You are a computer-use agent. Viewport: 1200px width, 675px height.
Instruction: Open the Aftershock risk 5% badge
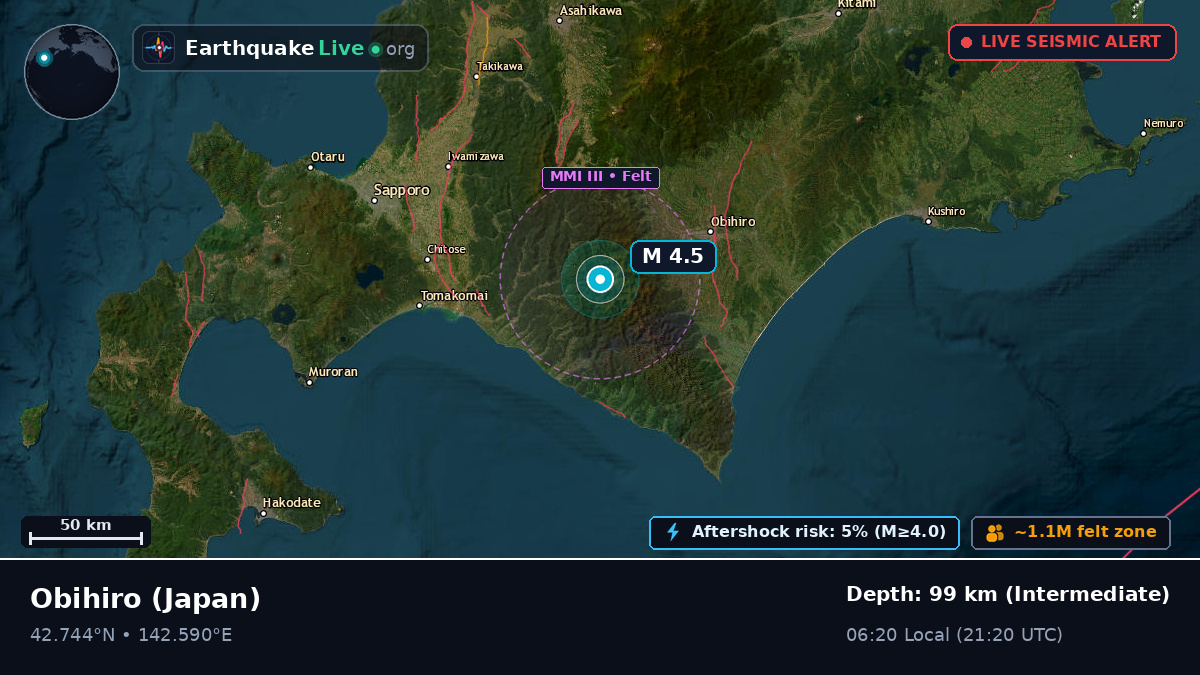(804, 533)
